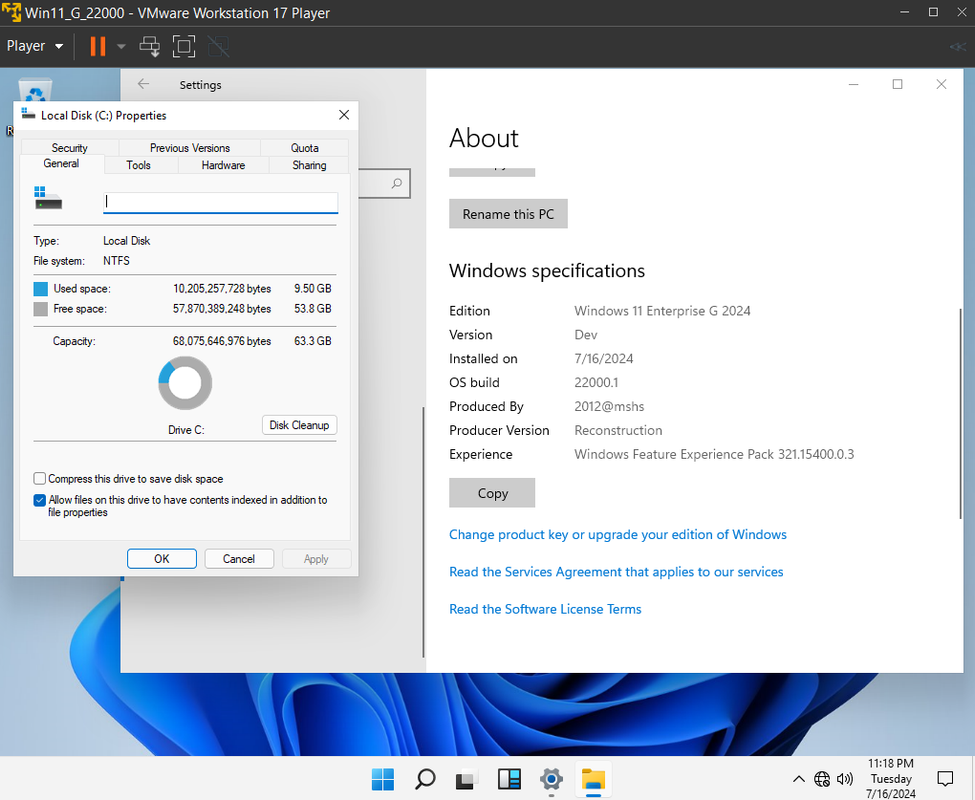Image resolution: width=975 pixels, height=800 pixels.
Task: Launch Disk Cleanup
Action: [x=299, y=425]
